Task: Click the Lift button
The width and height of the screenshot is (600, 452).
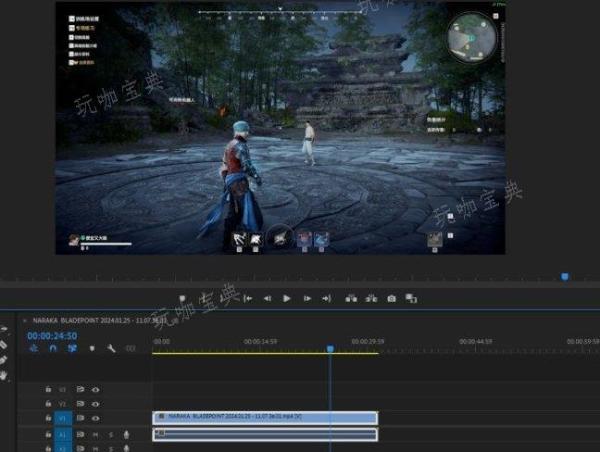Action: (351, 298)
